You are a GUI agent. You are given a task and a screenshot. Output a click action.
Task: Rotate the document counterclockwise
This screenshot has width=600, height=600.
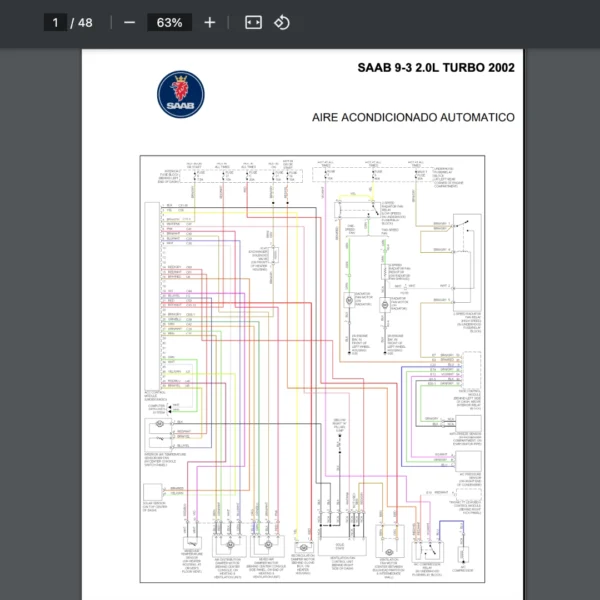tap(282, 22)
